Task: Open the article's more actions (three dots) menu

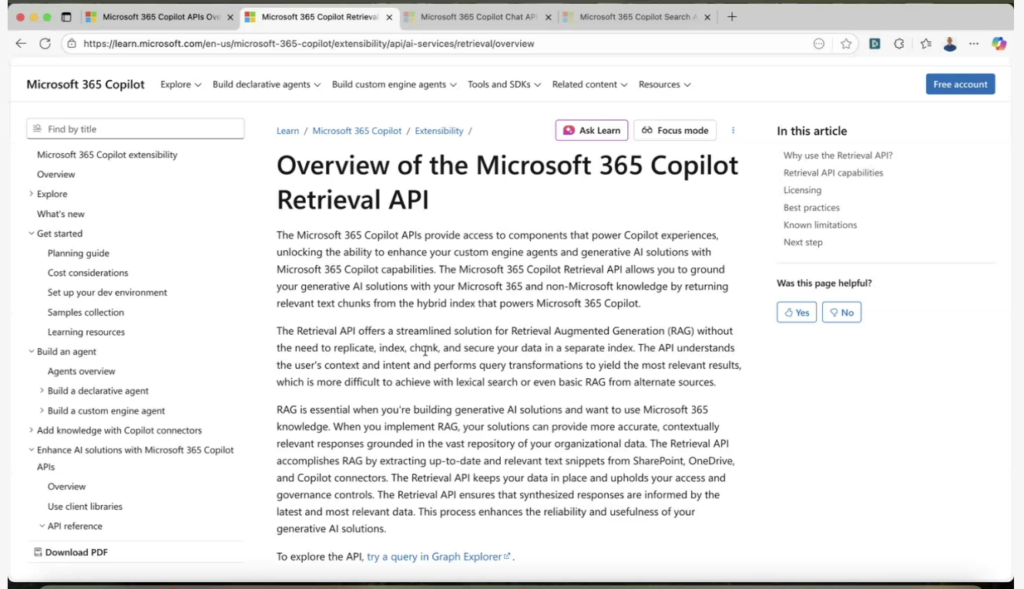Action: 733,130
